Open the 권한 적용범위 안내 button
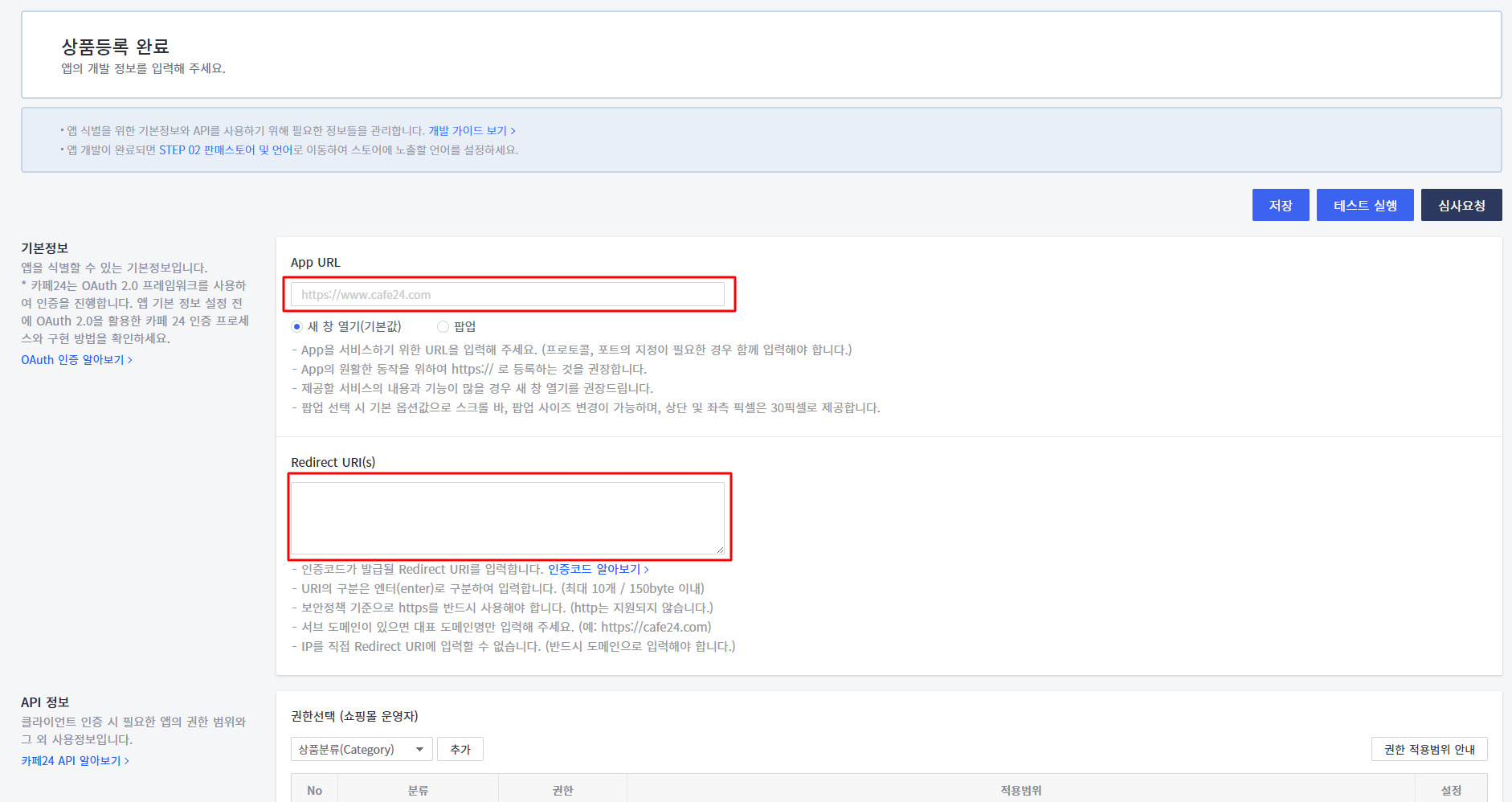Image resolution: width=1512 pixels, height=802 pixels. pos(1428,750)
